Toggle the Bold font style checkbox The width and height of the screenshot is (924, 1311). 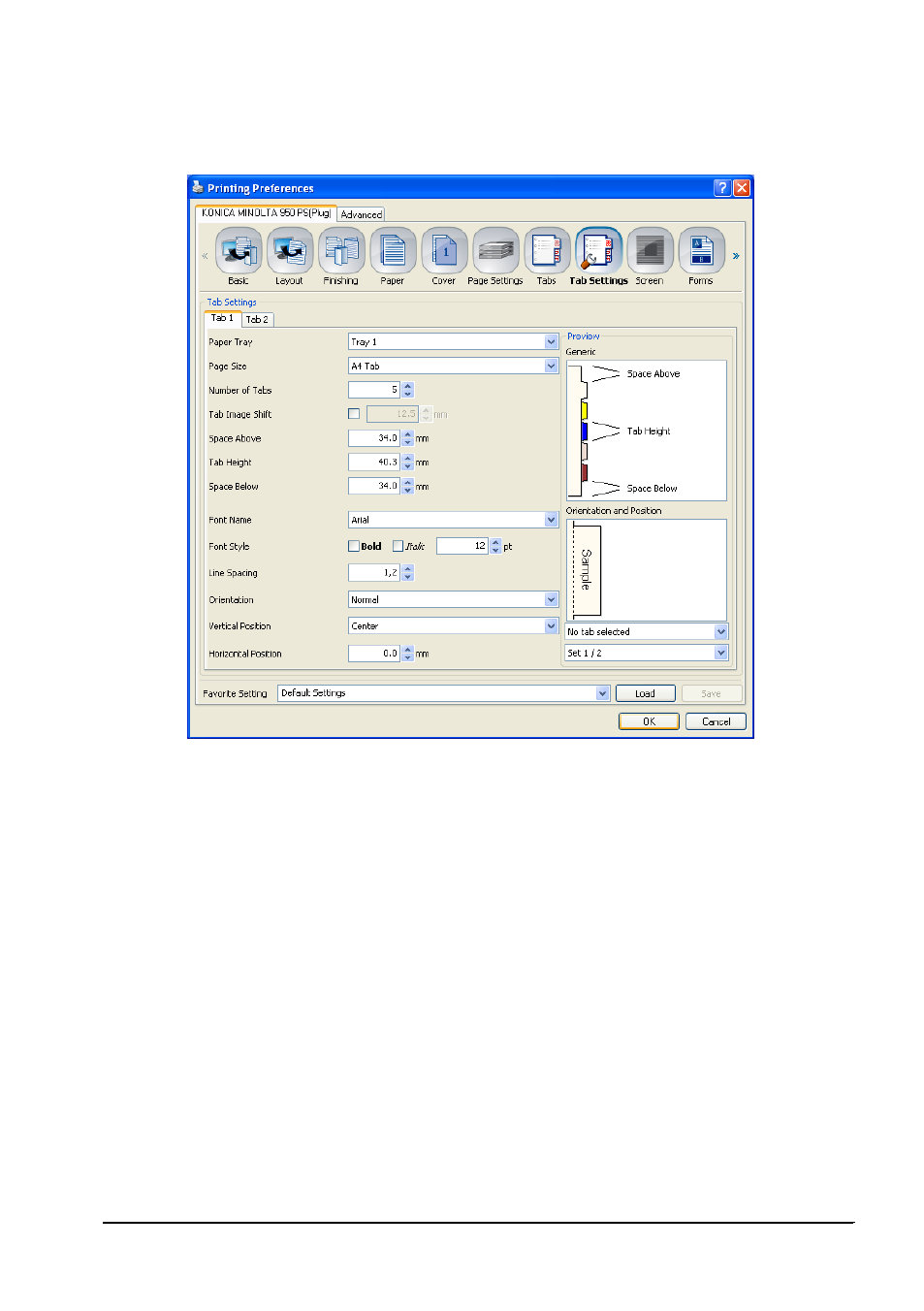click(x=354, y=546)
